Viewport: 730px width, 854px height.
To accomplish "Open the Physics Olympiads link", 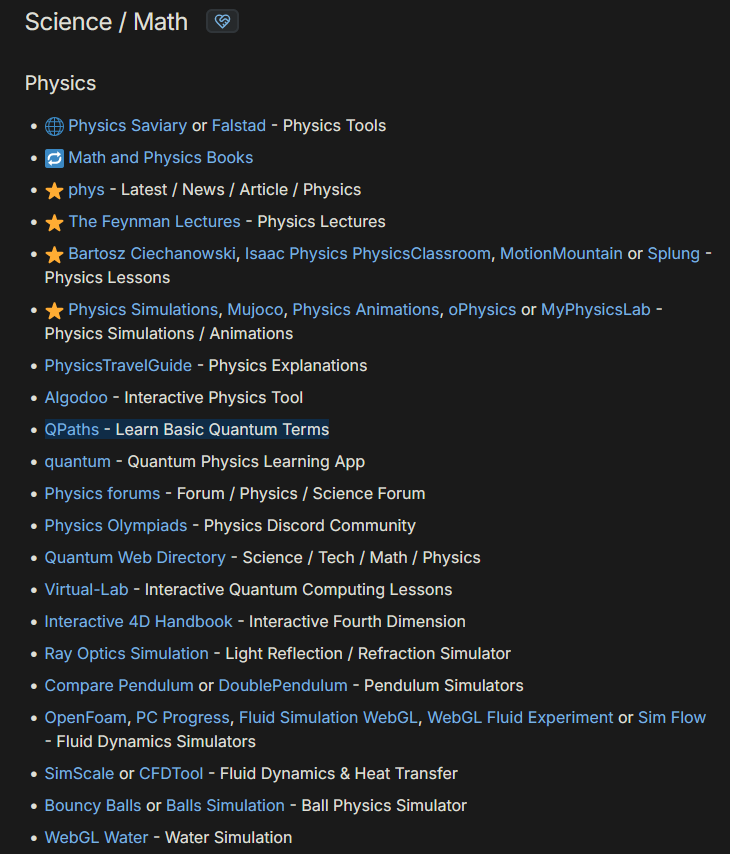I will pos(116,525).
